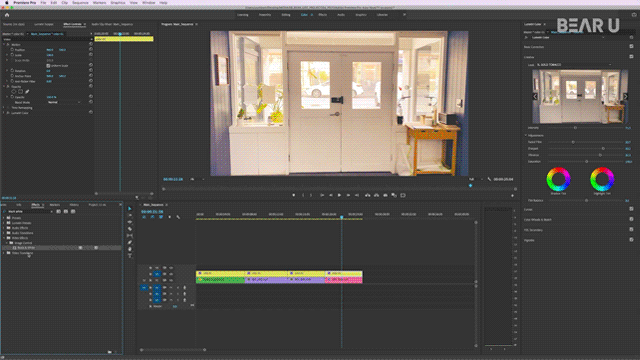
Task: Toggle the Uniform Scale checkbox
Action: point(48,65)
